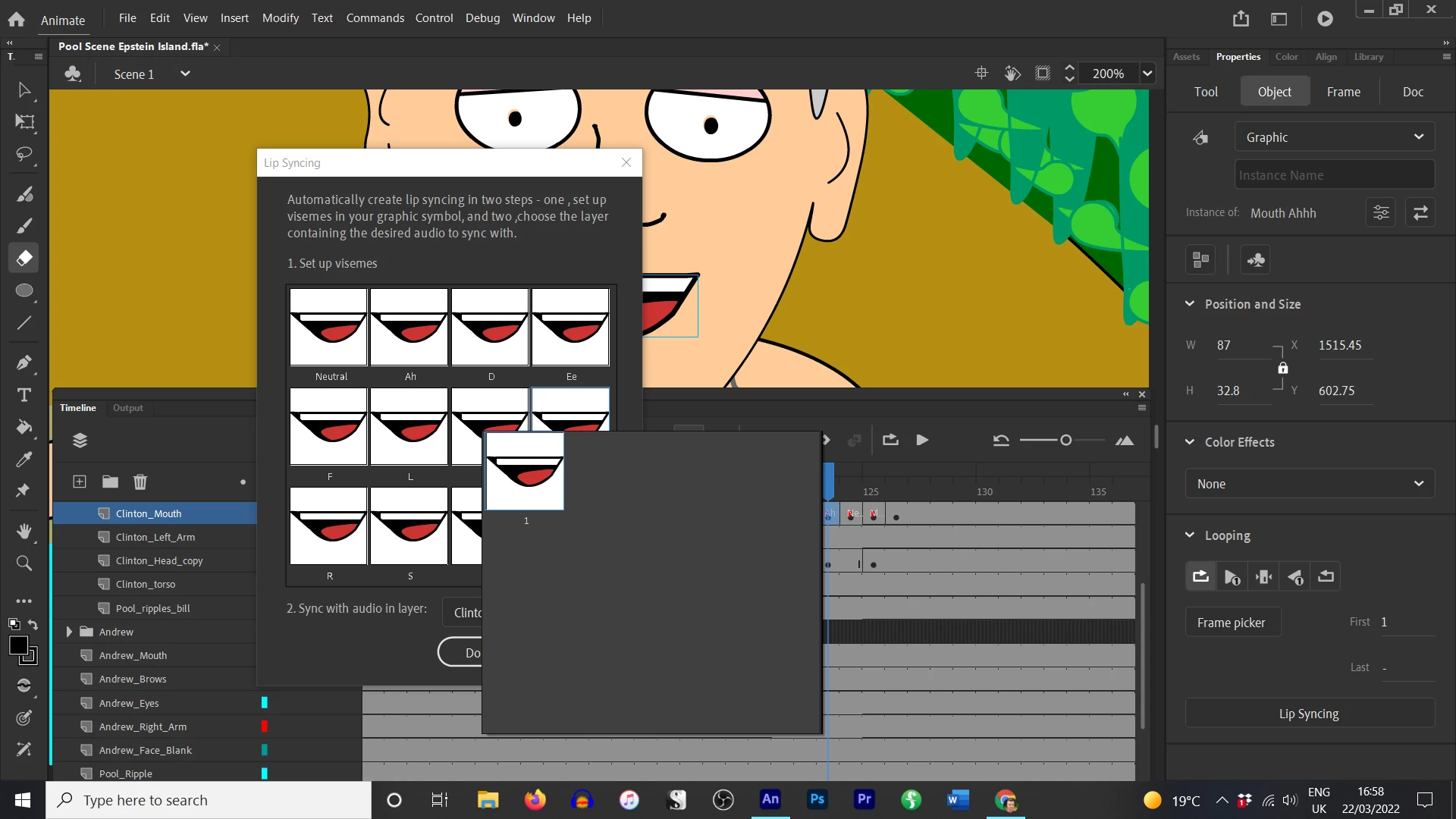Select the Lasso tool
Viewport: 1456px width, 819px height.
[x=24, y=154]
